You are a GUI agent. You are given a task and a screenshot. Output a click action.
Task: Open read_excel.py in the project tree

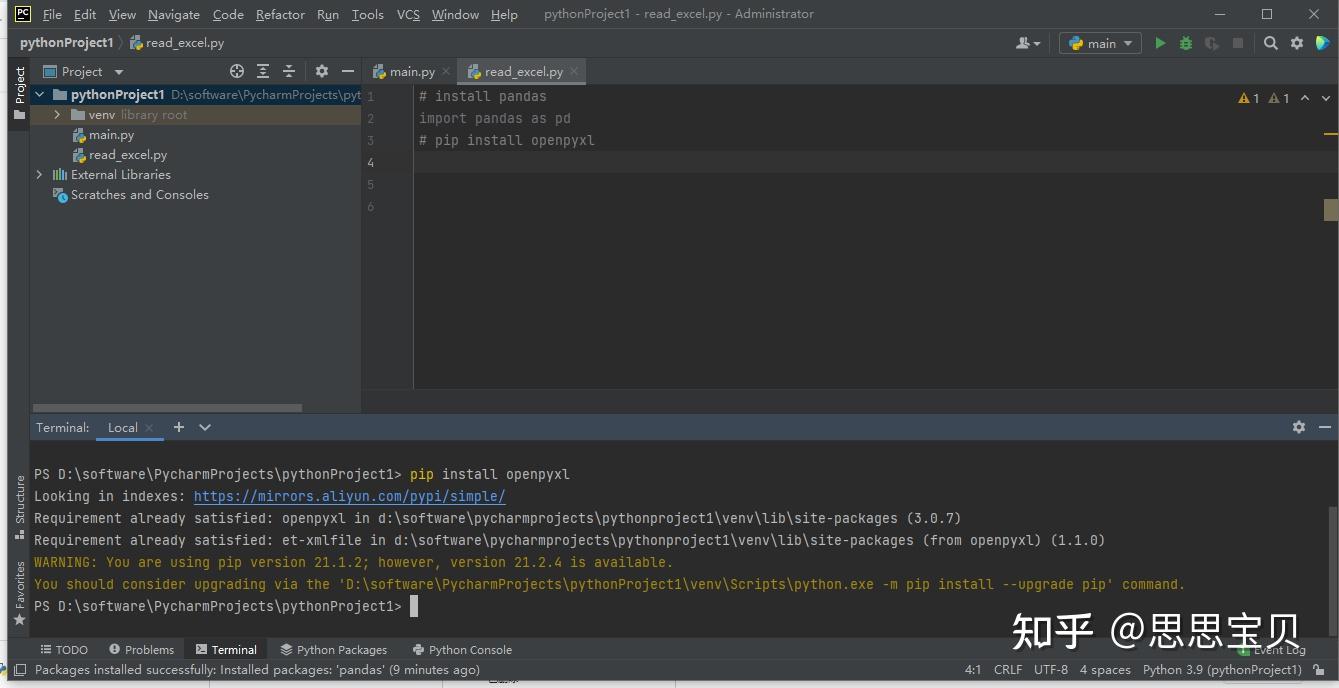click(x=127, y=155)
